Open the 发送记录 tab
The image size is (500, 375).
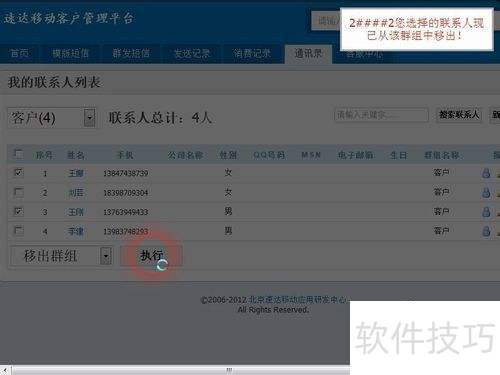tap(192, 53)
